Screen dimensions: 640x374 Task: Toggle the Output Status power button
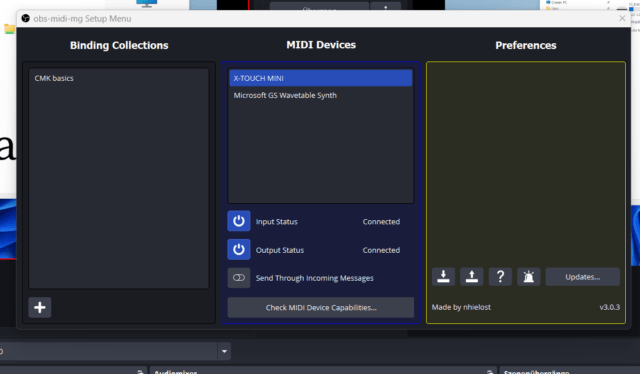tap(239, 249)
